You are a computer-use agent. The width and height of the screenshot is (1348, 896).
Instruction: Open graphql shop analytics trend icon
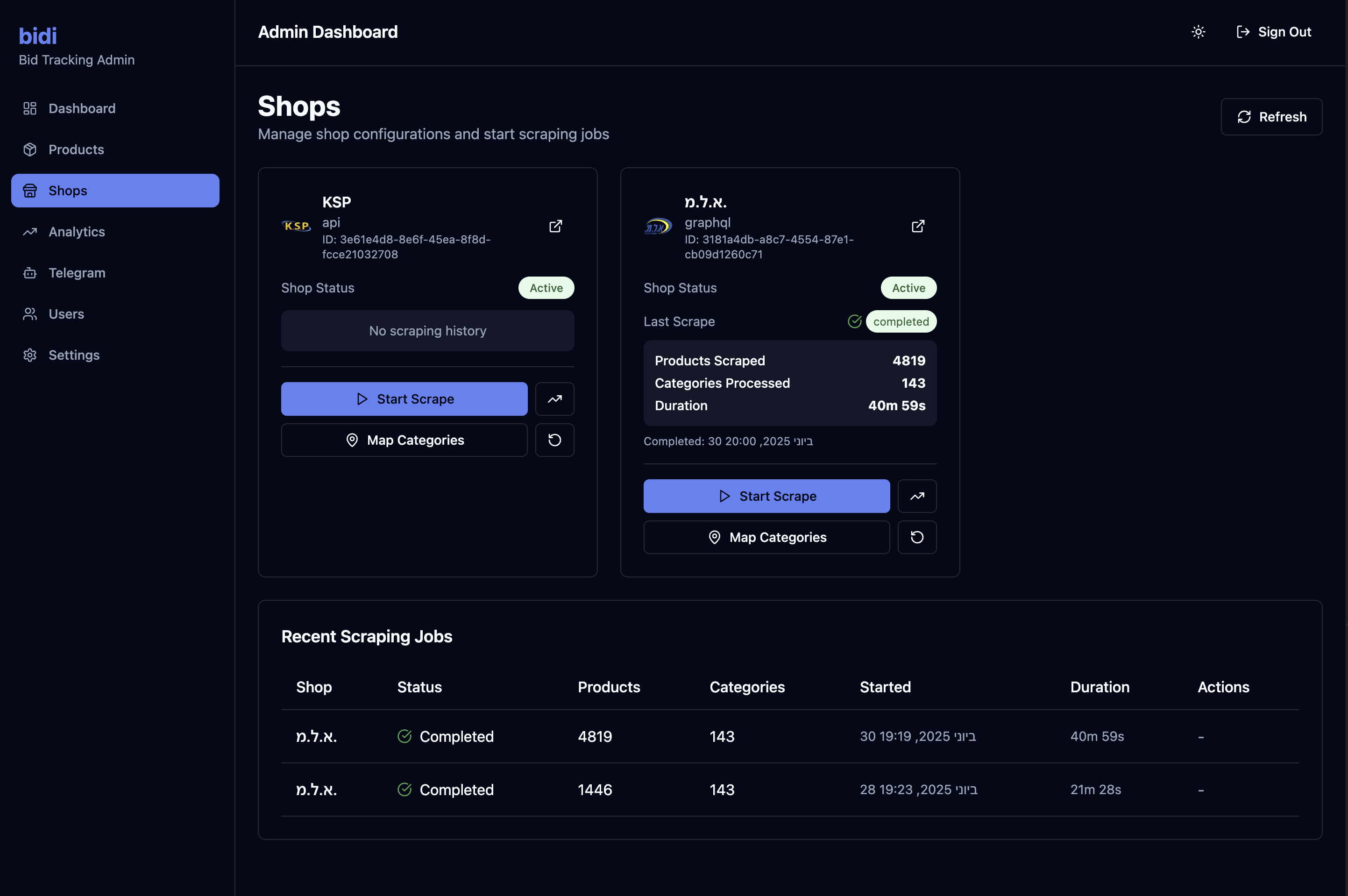tap(917, 496)
